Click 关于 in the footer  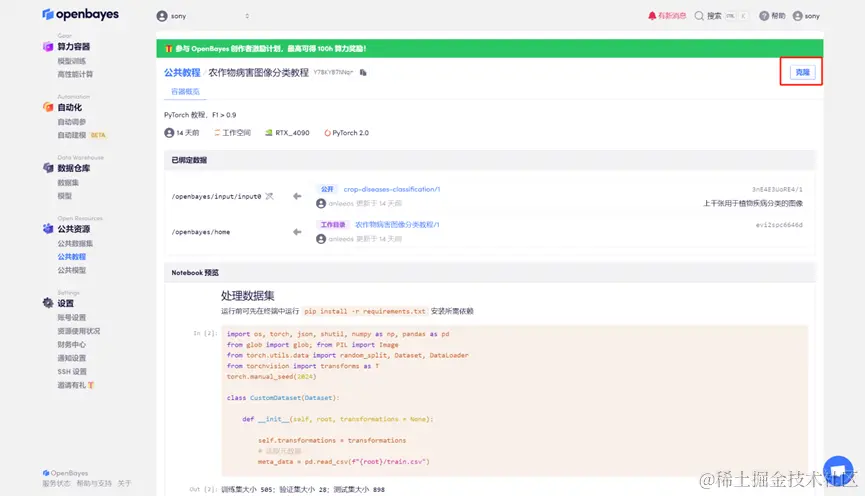[124, 483]
